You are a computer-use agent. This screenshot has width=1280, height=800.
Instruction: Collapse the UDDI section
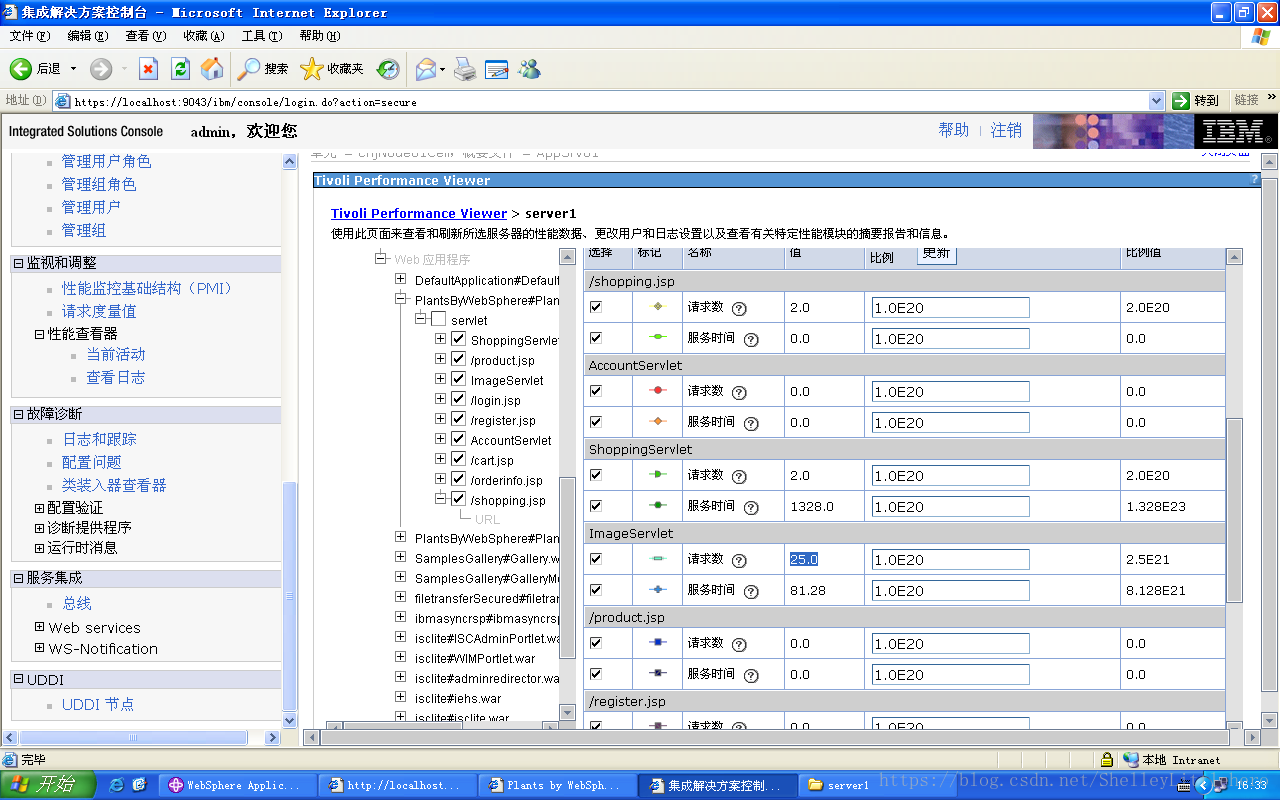[x=18, y=679]
